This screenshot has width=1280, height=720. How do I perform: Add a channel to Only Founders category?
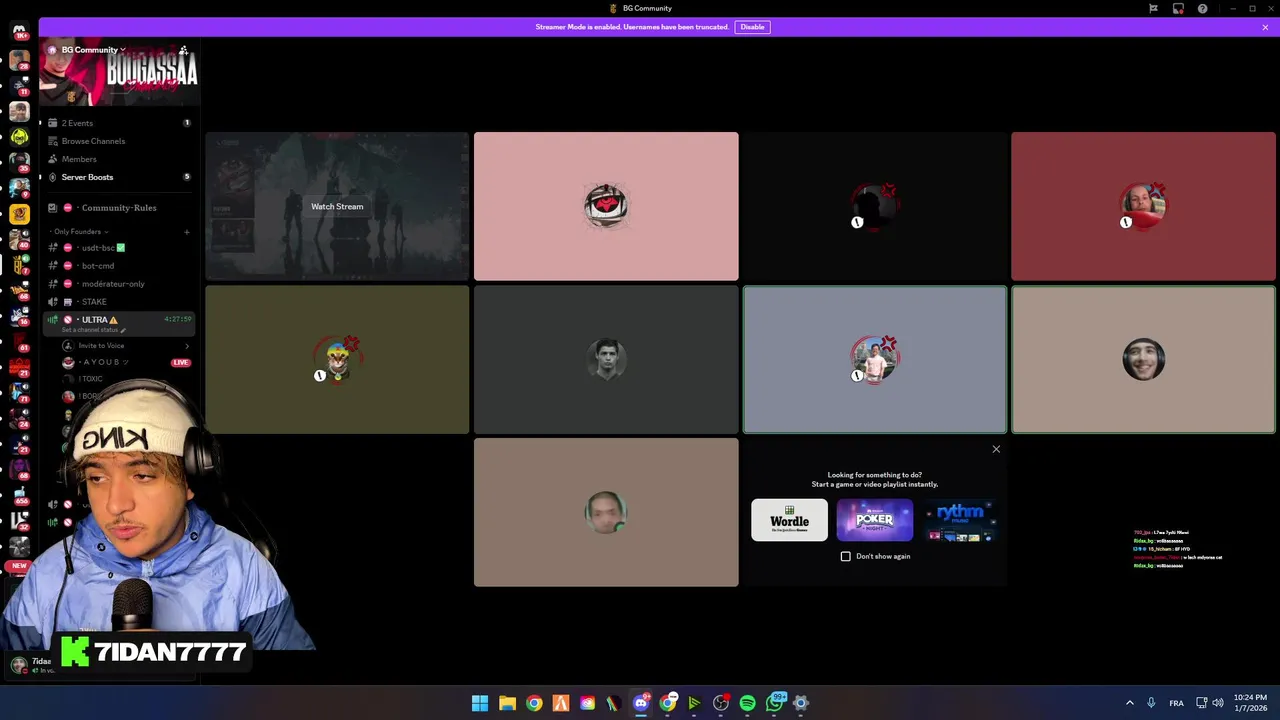click(186, 232)
